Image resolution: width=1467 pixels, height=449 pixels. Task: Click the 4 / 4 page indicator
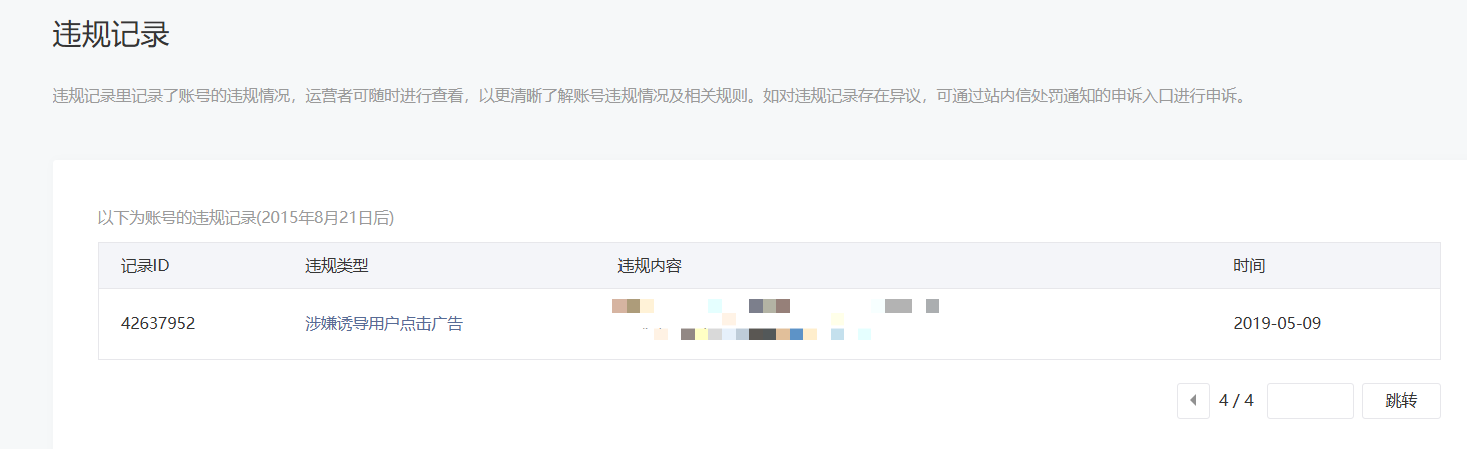1236,401
